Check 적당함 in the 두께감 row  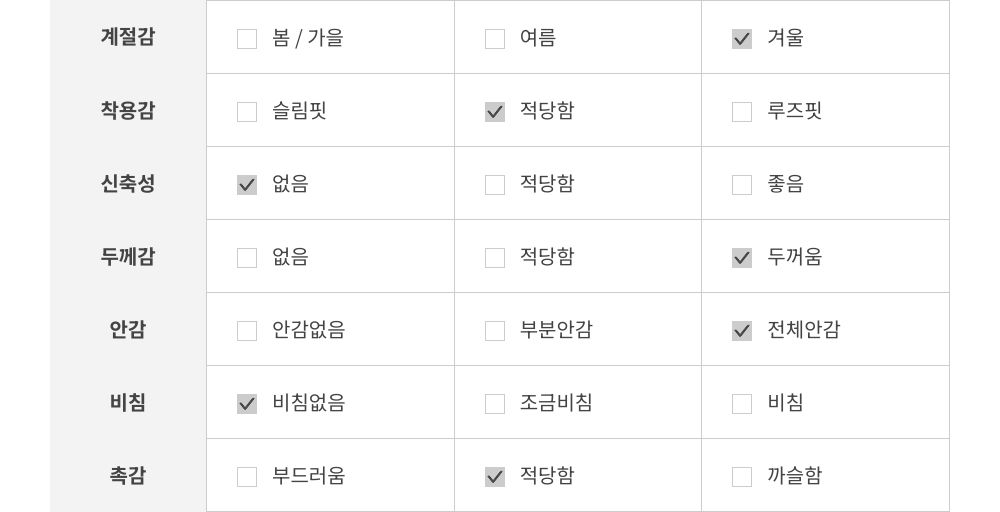click(495, 258)
